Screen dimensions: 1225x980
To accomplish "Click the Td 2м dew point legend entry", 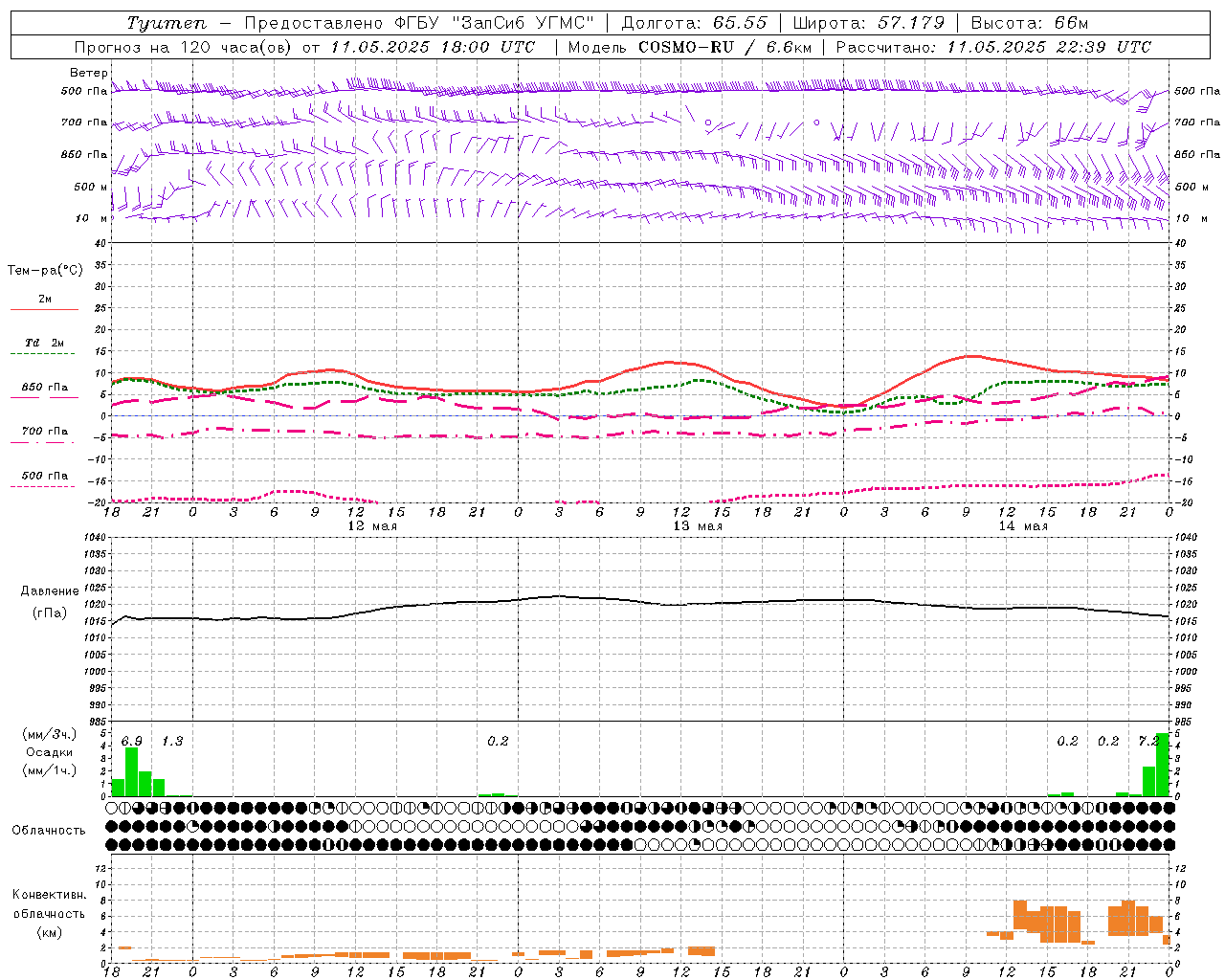I will (45, 343).
